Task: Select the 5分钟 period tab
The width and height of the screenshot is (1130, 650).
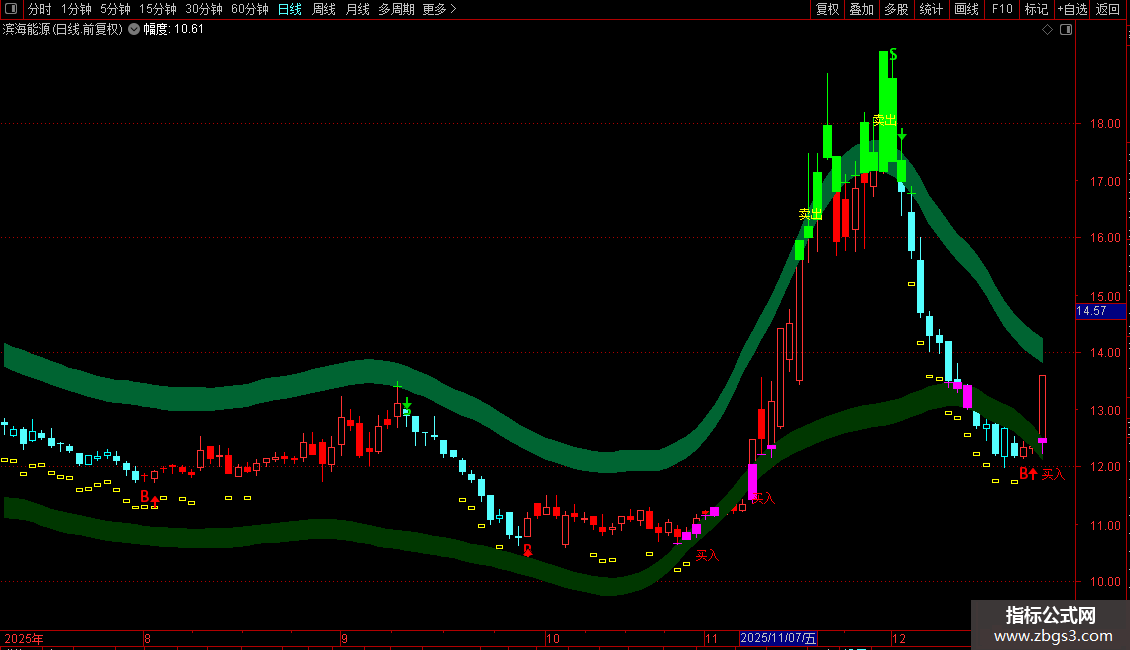Action: [x=115, y=9]
